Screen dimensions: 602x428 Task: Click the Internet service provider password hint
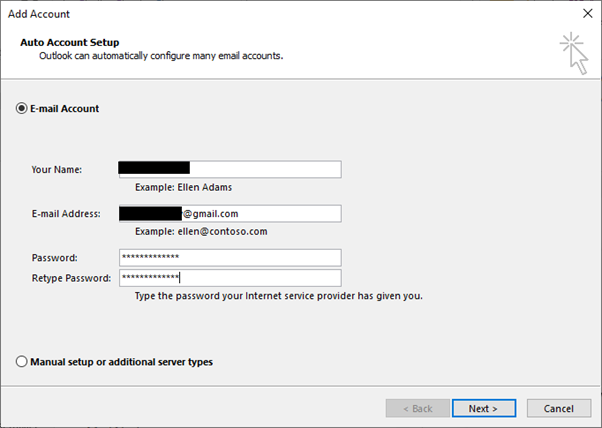pos(278,296)
